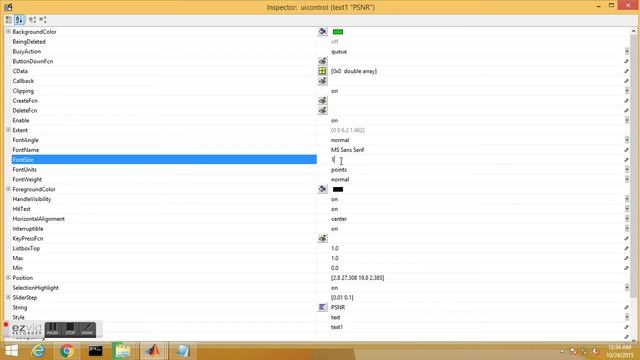
Task: Open the SelectionHighlight value dropdown
Action: pyautogui.click(x=627, y=288)
